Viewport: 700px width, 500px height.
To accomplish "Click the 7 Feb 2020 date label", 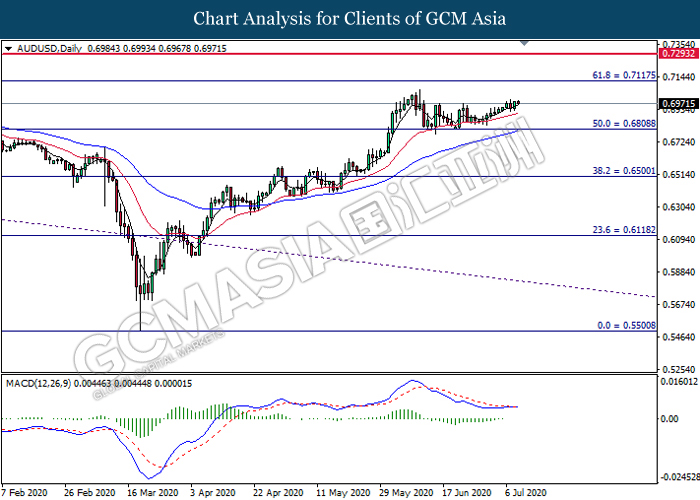I will tap(25, 493).
